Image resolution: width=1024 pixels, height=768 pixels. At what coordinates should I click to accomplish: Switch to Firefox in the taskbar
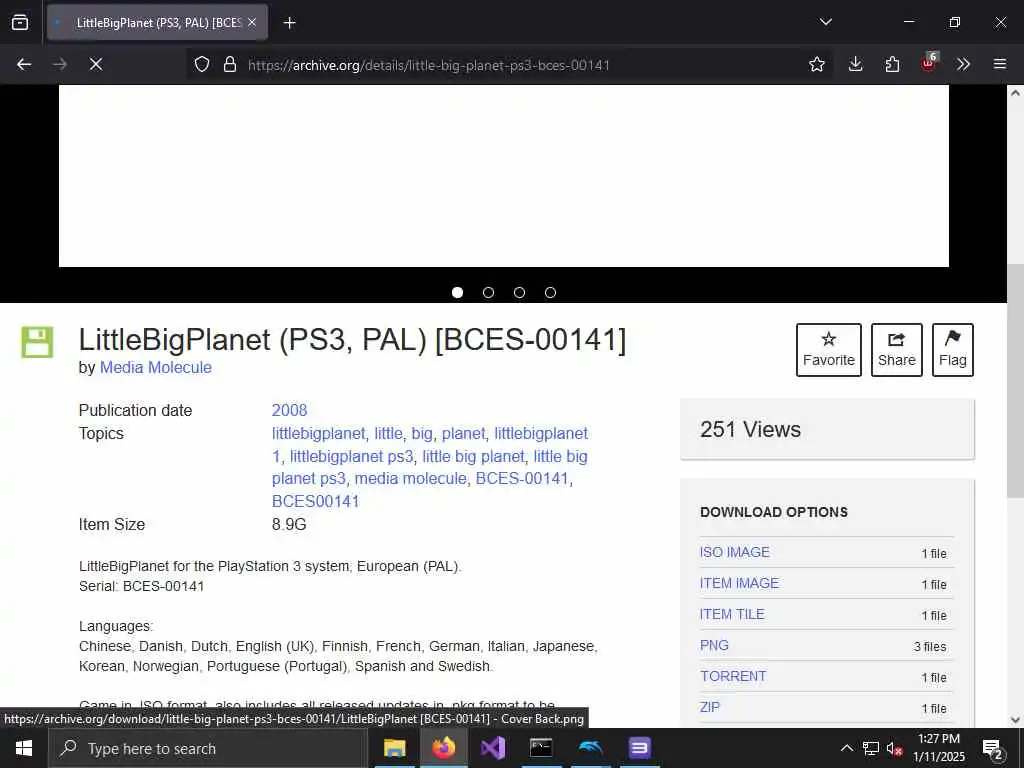pyautogui.click(x=443, y=748)
